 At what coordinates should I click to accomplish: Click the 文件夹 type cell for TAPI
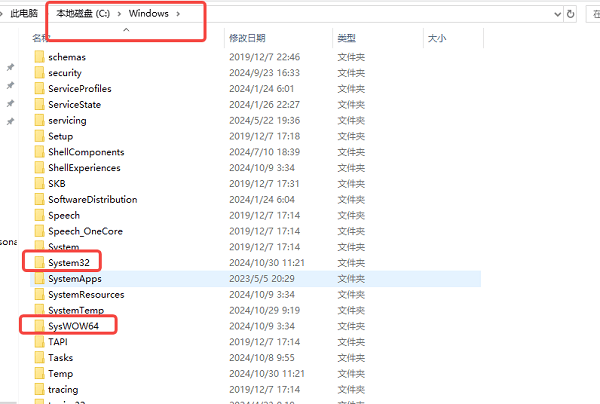pyautogui.click(x=351, y=342)
